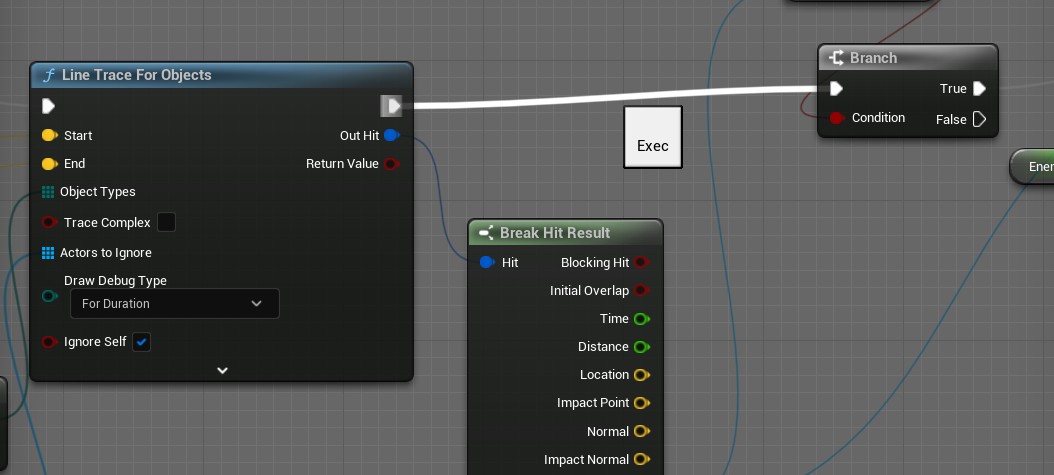Viewport: 1054px width, 475px height.
Task: Click the Hit input pin on Break Hit Result
Action: point(487,263)
